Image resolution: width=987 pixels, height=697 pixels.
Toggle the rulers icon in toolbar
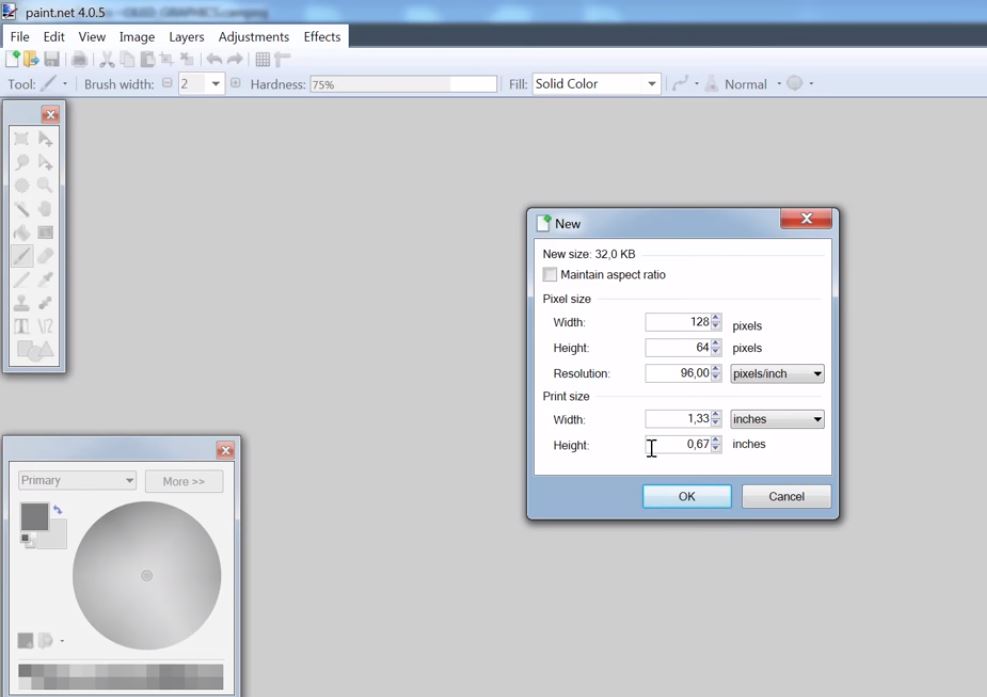coord(282,59)
